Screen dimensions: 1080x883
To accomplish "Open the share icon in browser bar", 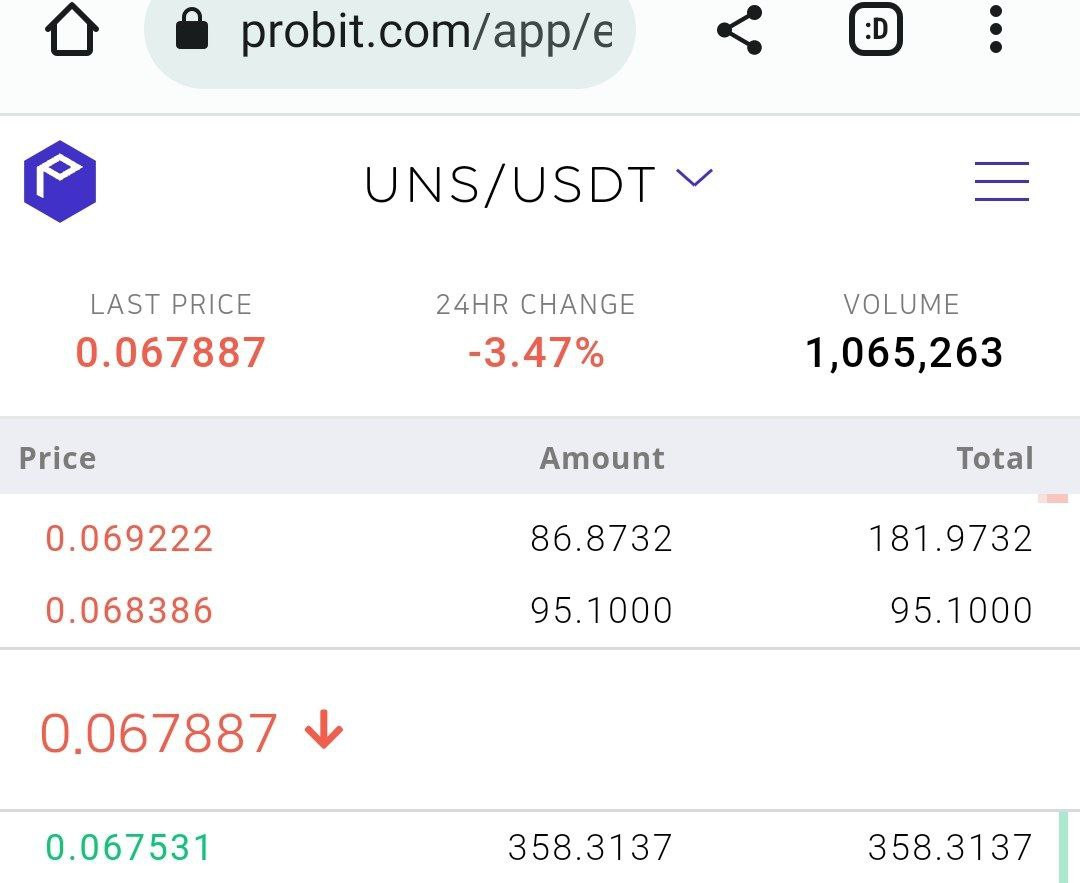I will point(740,30).
